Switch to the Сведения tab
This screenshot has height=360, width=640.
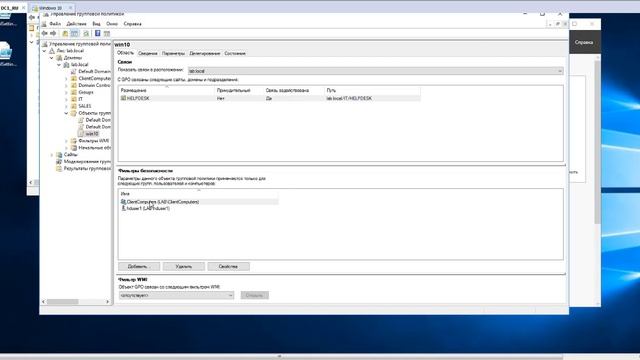148,53
